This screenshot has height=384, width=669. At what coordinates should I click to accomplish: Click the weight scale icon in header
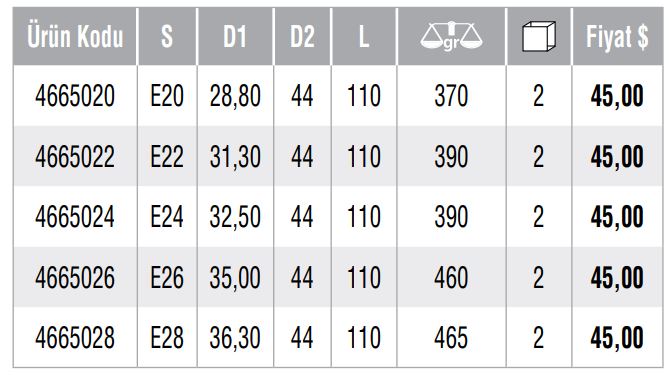click(451, 36)
